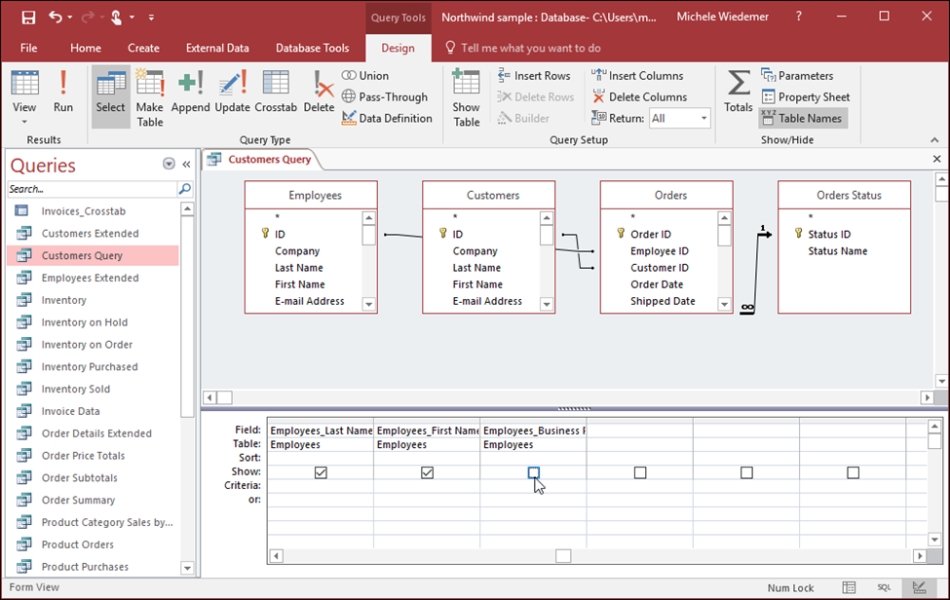This screenshot has height=600, width=950.
Task: Switch to Design View in status bar
Action: [x=919, y=587]
